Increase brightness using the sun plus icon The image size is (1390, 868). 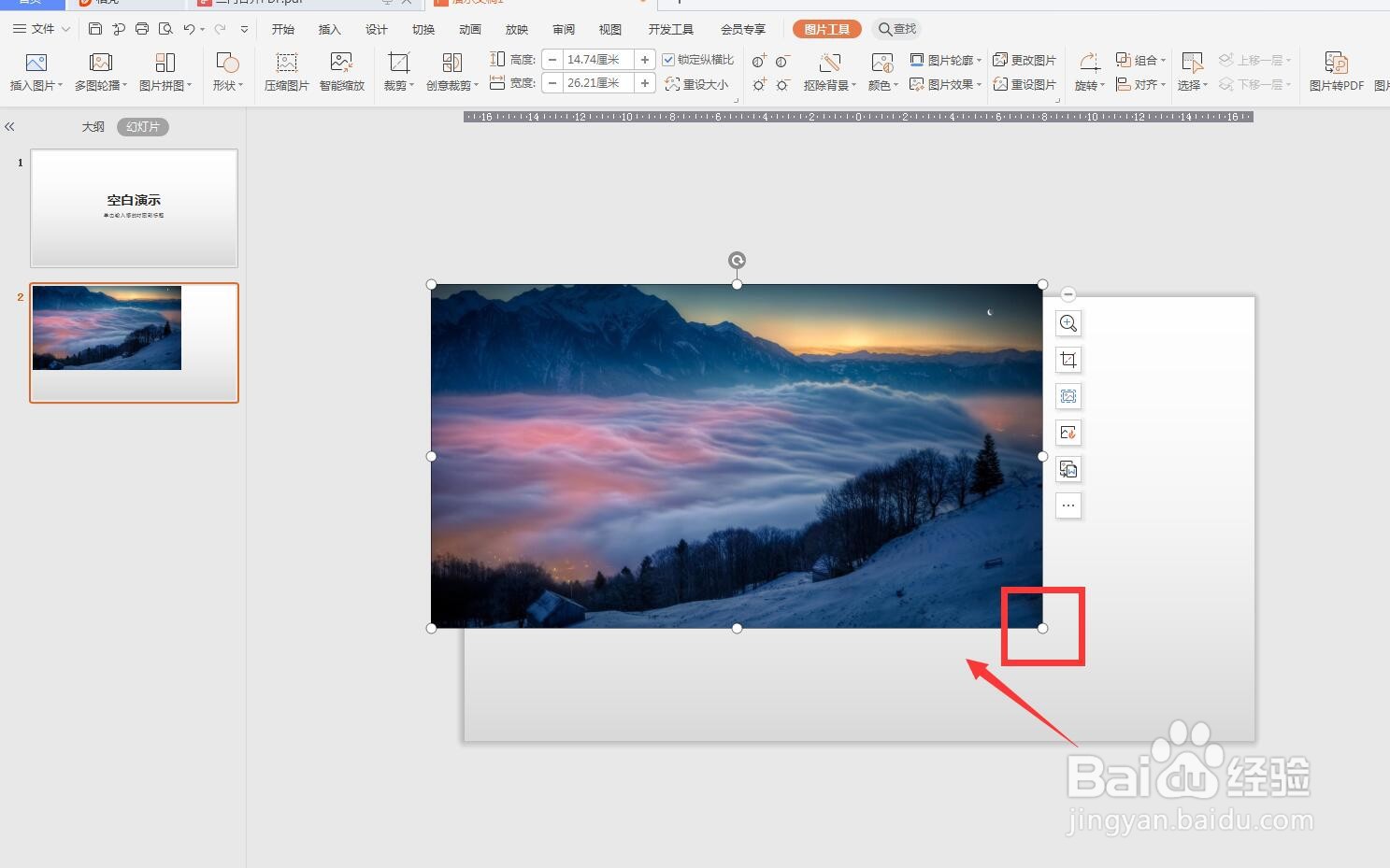759,84
